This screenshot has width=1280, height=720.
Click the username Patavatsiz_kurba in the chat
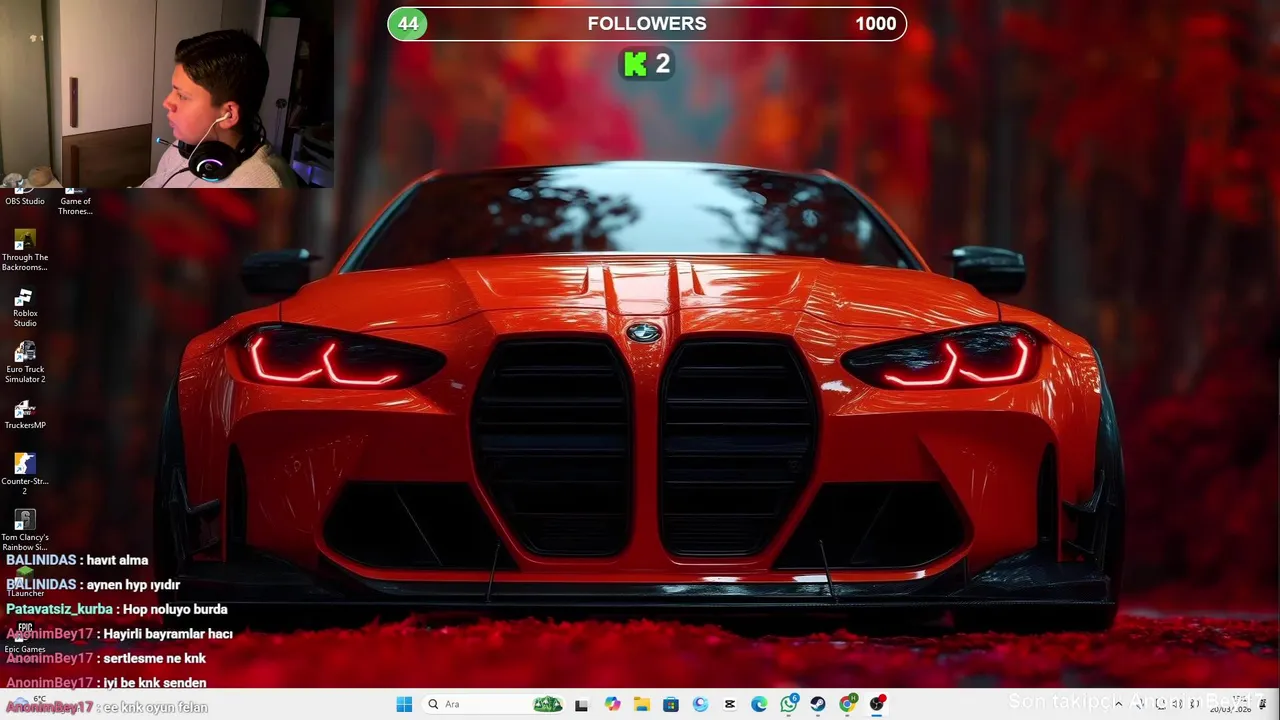(x=59, y=609)
